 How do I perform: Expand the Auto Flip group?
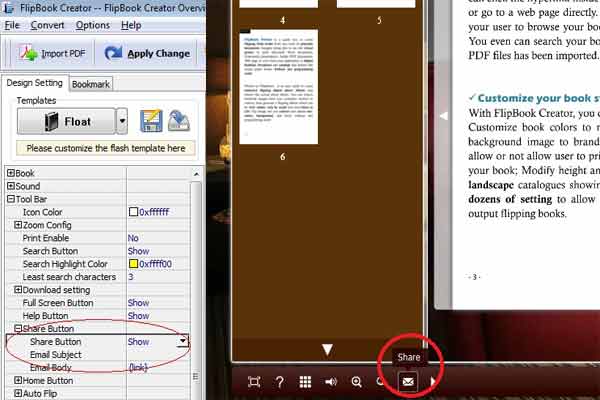click(18, 393)
